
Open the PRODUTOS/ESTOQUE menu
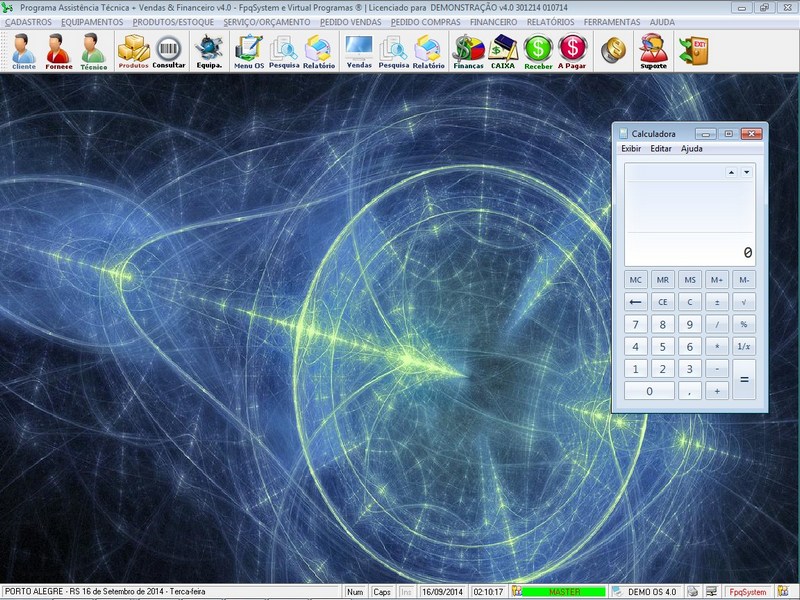pos(173,22)
